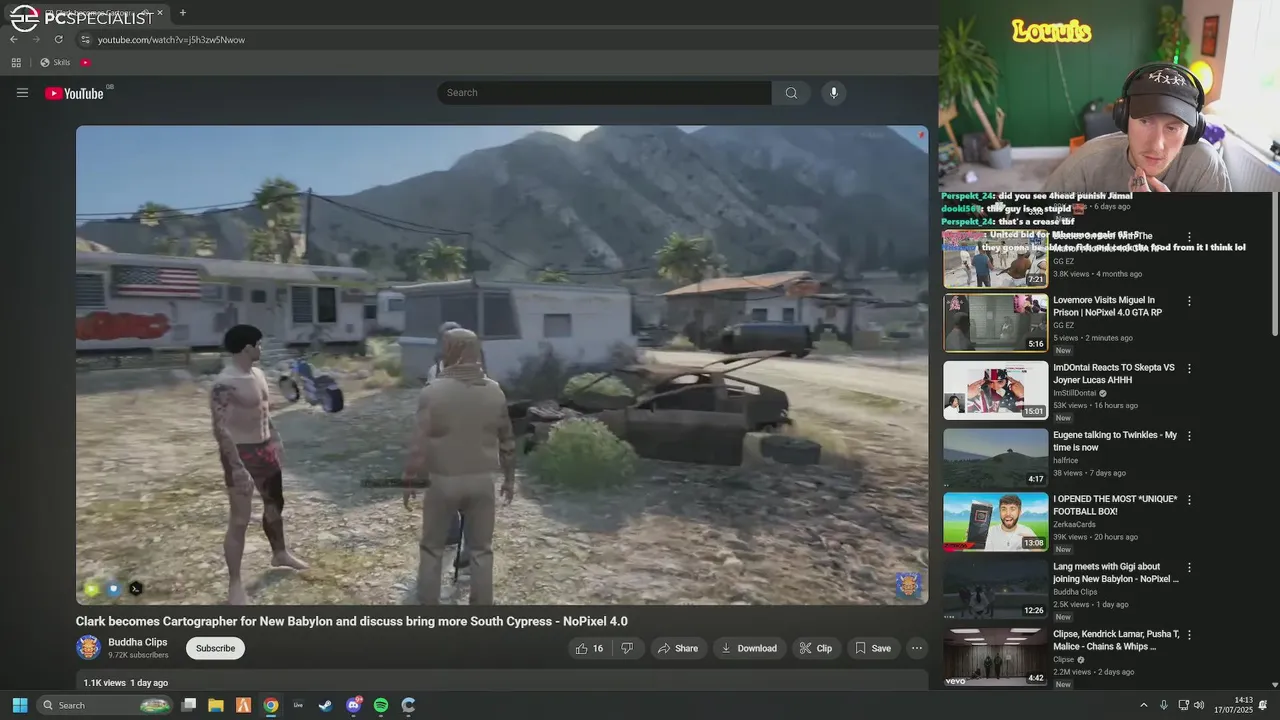Go to the YouTube home logo
This screenshot has height=720, width=1280.
click(75, 93)
